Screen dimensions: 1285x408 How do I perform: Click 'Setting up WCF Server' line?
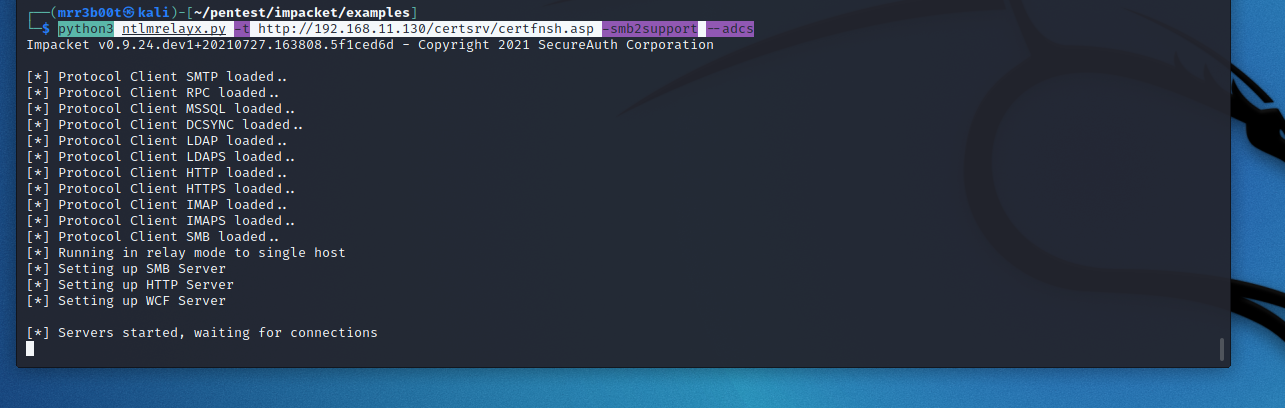pos(126,301)
